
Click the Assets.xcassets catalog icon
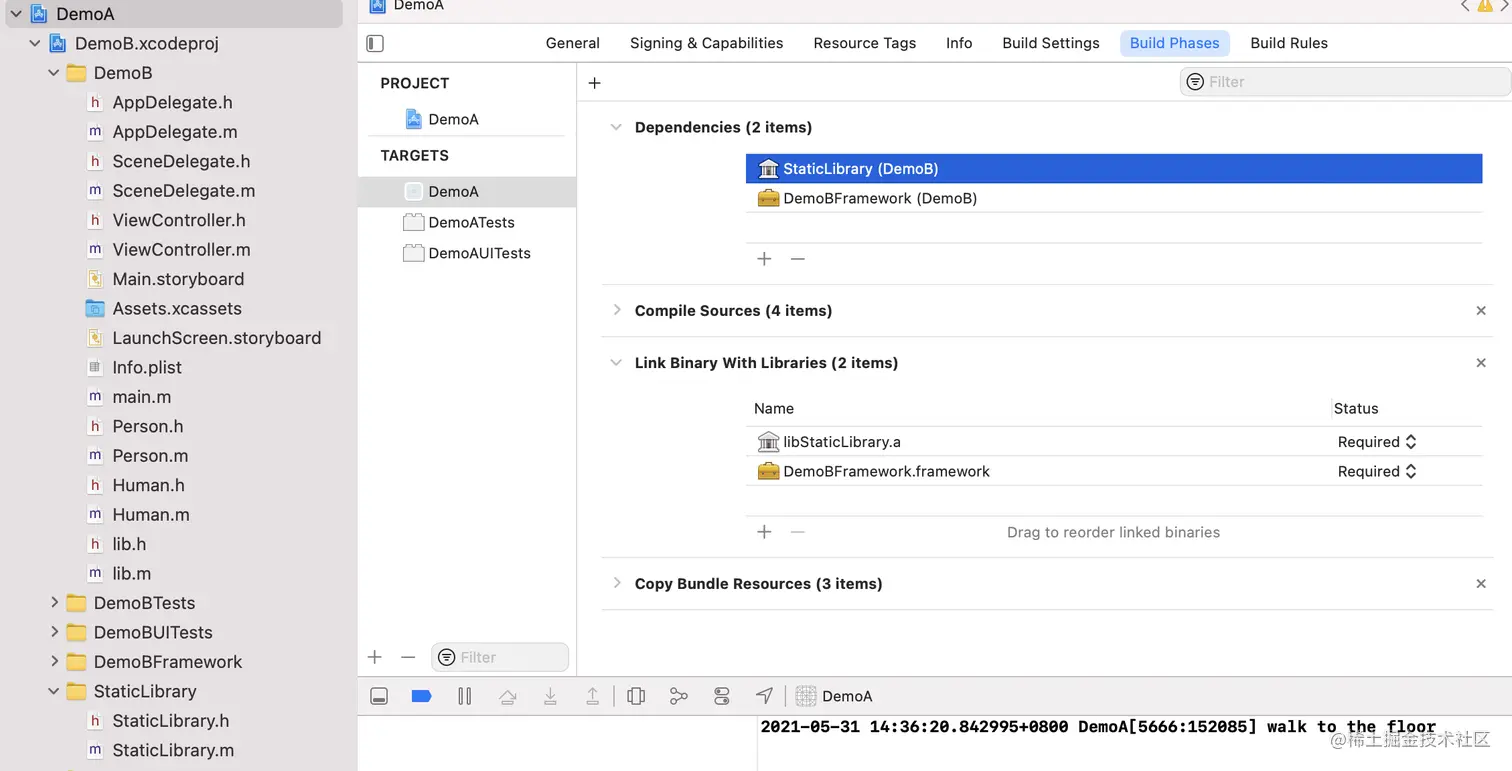[95, 309]
